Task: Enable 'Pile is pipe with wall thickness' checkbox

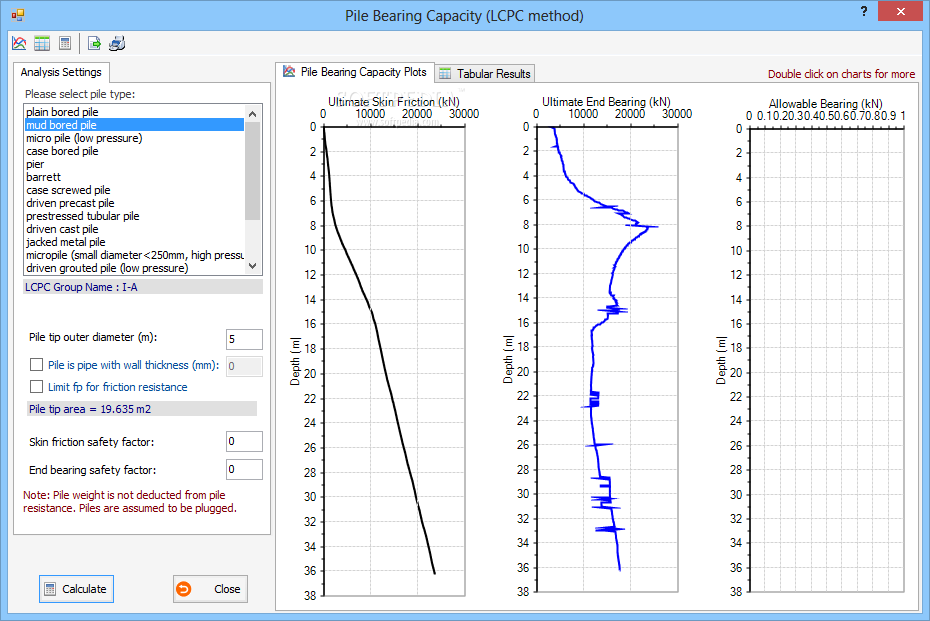Action: [36, 364]
